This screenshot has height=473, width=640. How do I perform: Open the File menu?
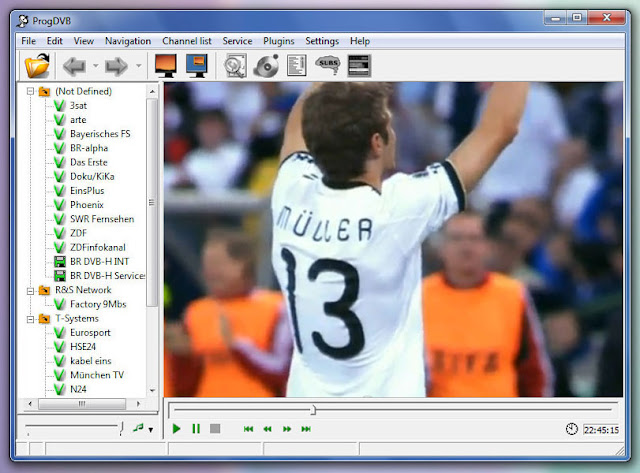[x=29, y=41]
